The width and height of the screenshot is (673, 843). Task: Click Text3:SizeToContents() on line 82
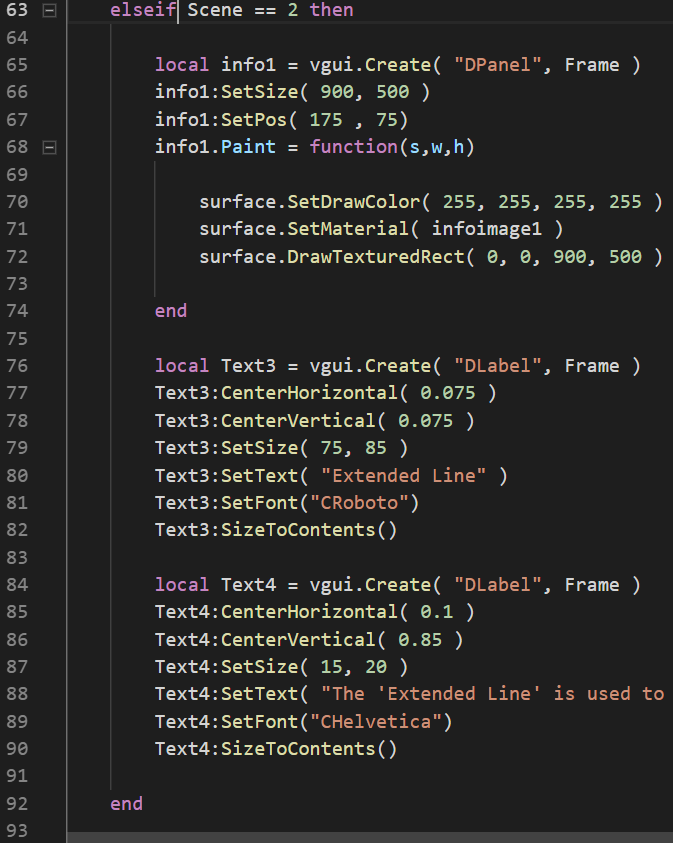pos(276,530)
